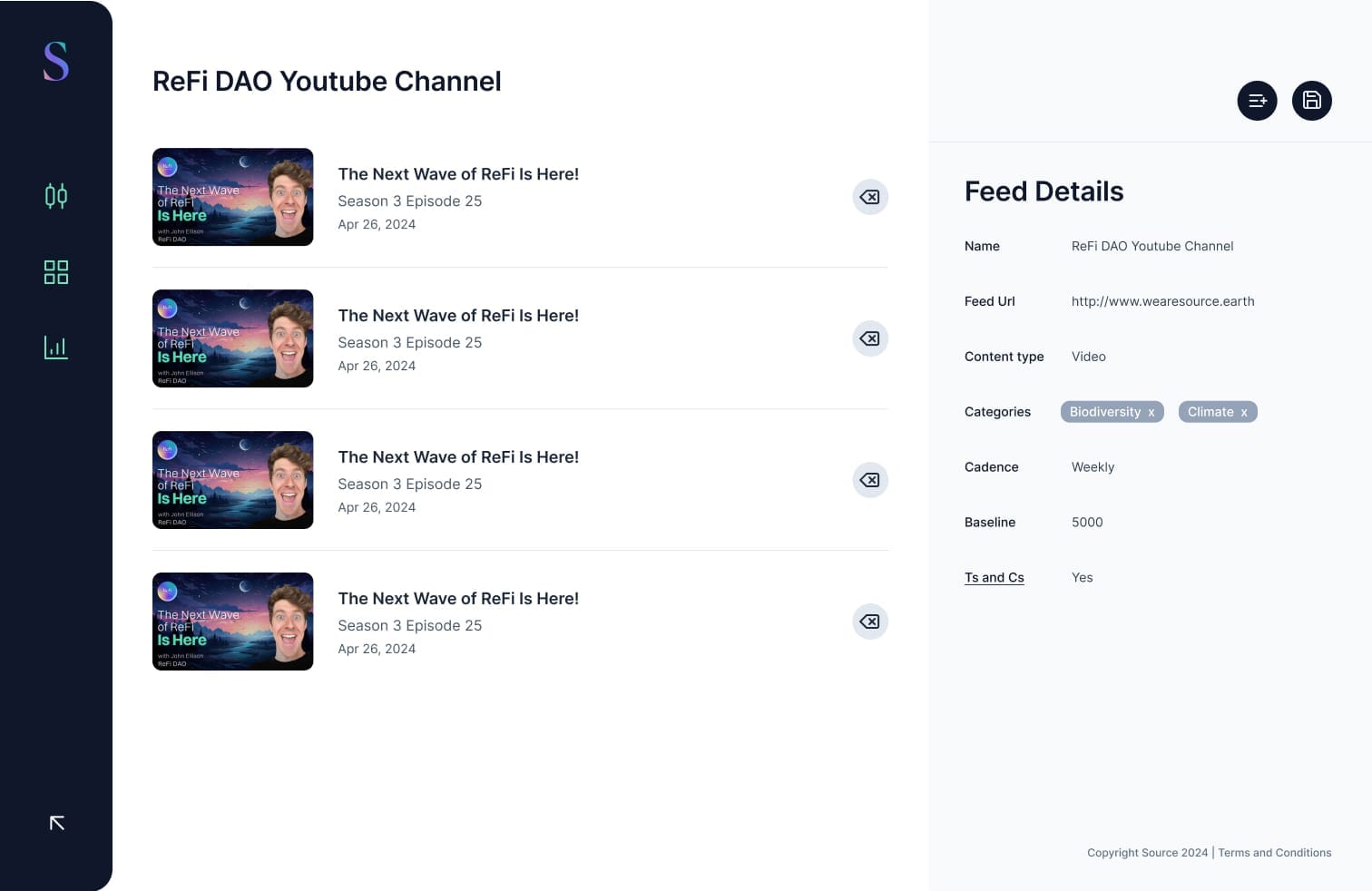Click the last episode thumbnail
The height and width of the screenshot is (891, 1372).
click(232, 622)
